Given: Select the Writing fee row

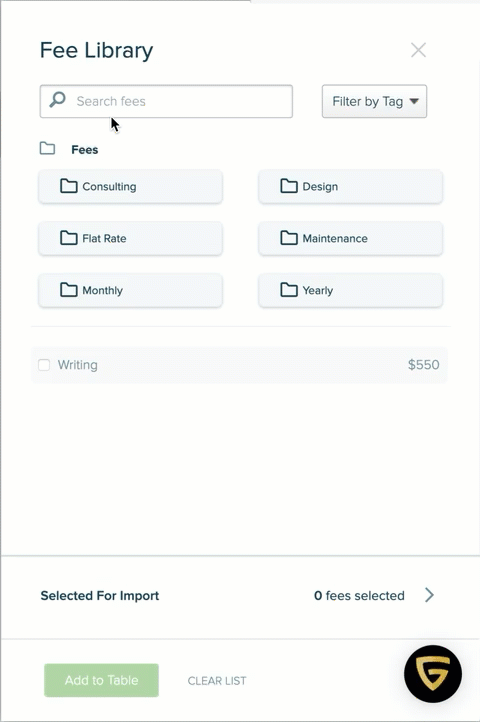Looking at the screenshot, I should [x=239, y=365].
